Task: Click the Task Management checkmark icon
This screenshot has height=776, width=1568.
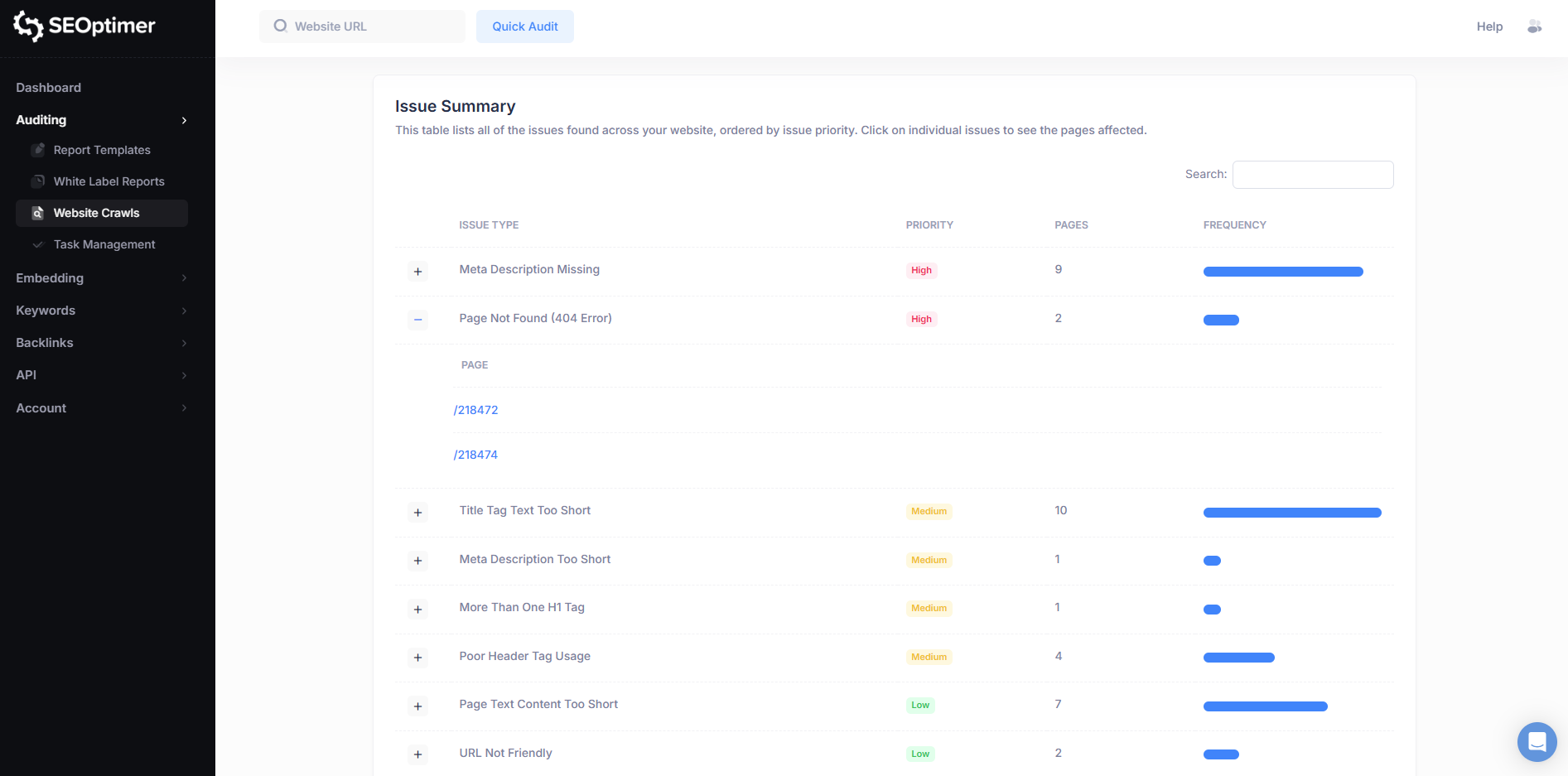Action: (x=38, y=244)
